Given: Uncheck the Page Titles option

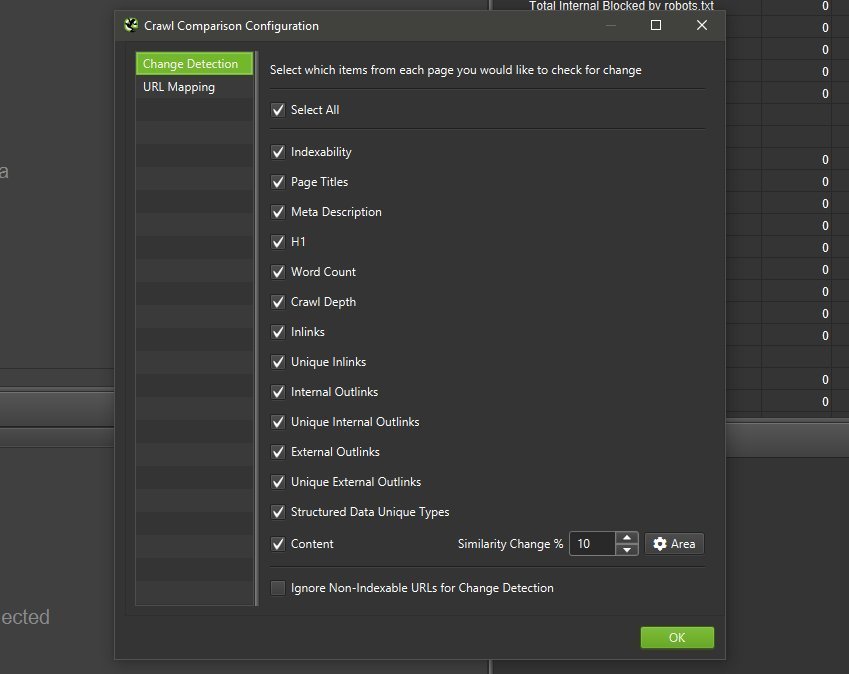Looking at the screenshot, I should pos(277,181).
